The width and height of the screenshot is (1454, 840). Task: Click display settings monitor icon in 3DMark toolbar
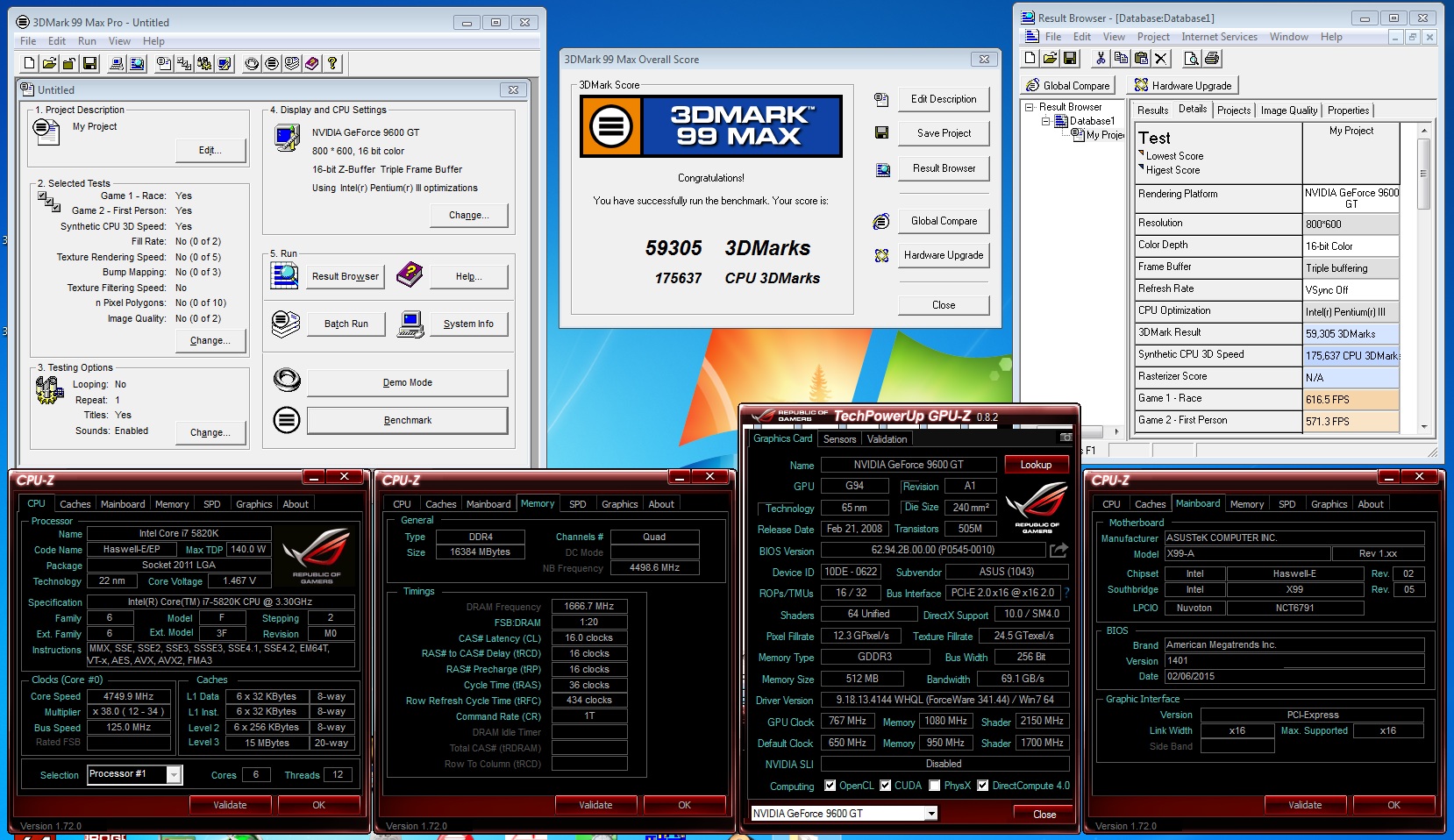click(x=225, y=63)
